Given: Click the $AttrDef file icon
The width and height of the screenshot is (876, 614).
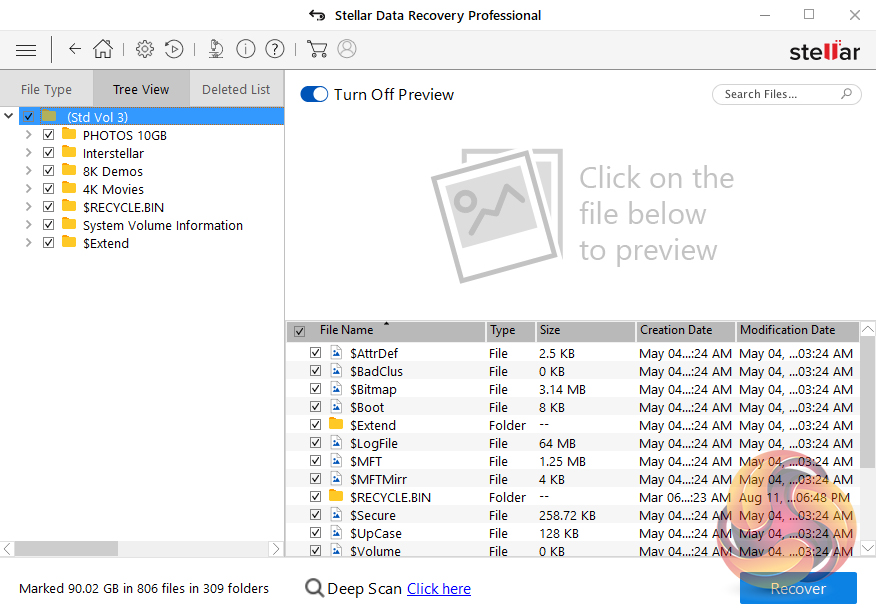Looking at the screenshot, I should [336, 353].
